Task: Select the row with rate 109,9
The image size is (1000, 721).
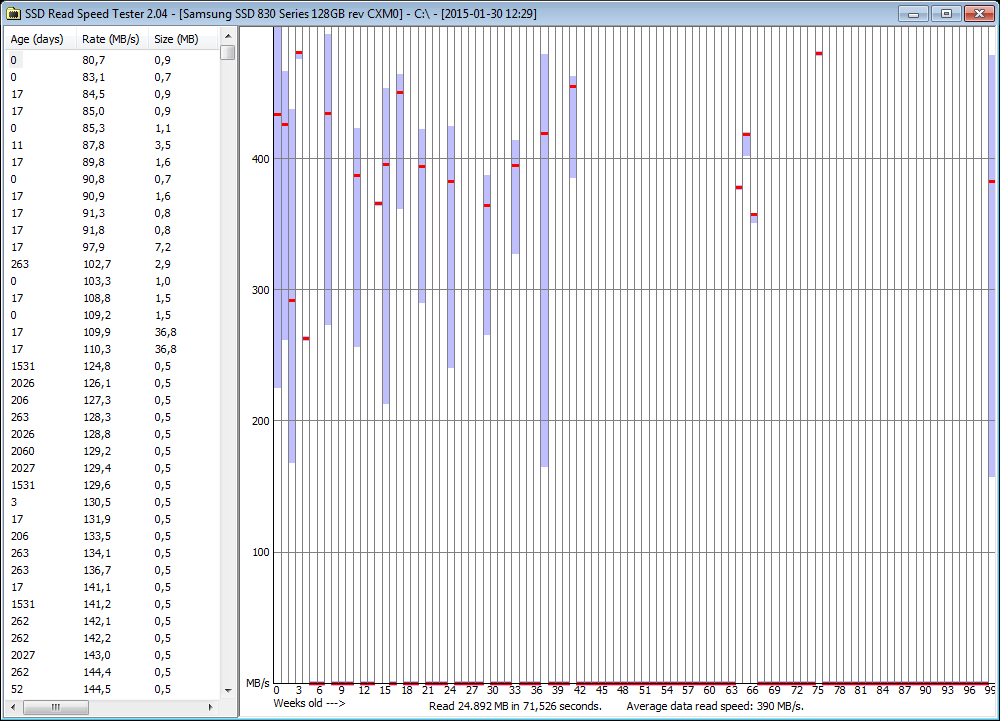Action: [112, 332]
